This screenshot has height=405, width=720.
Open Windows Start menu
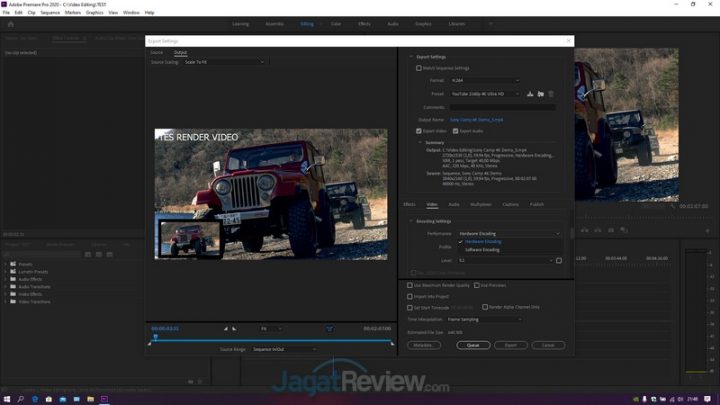click(x=7, y=398)
